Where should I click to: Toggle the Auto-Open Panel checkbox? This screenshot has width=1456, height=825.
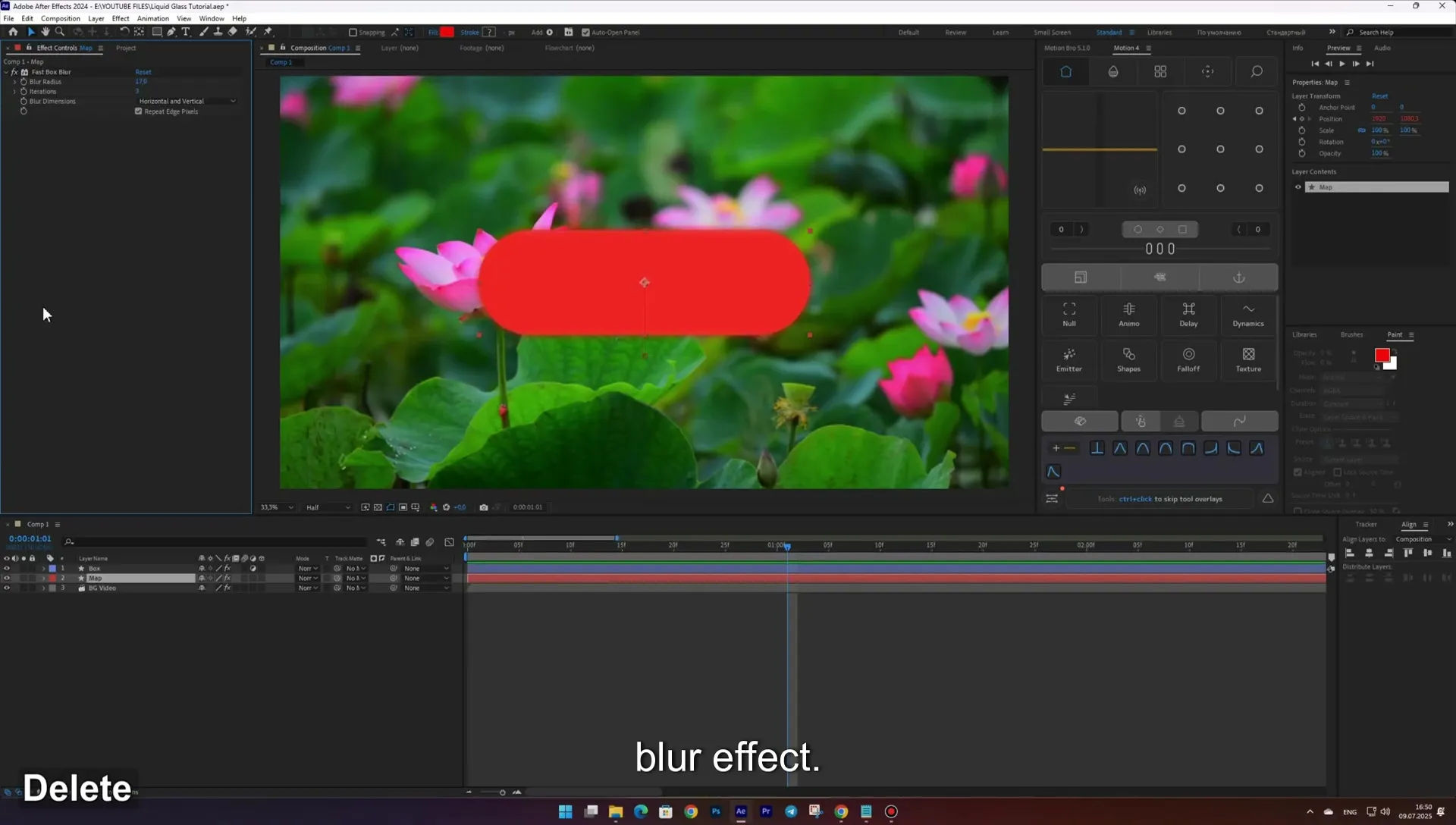585,33
